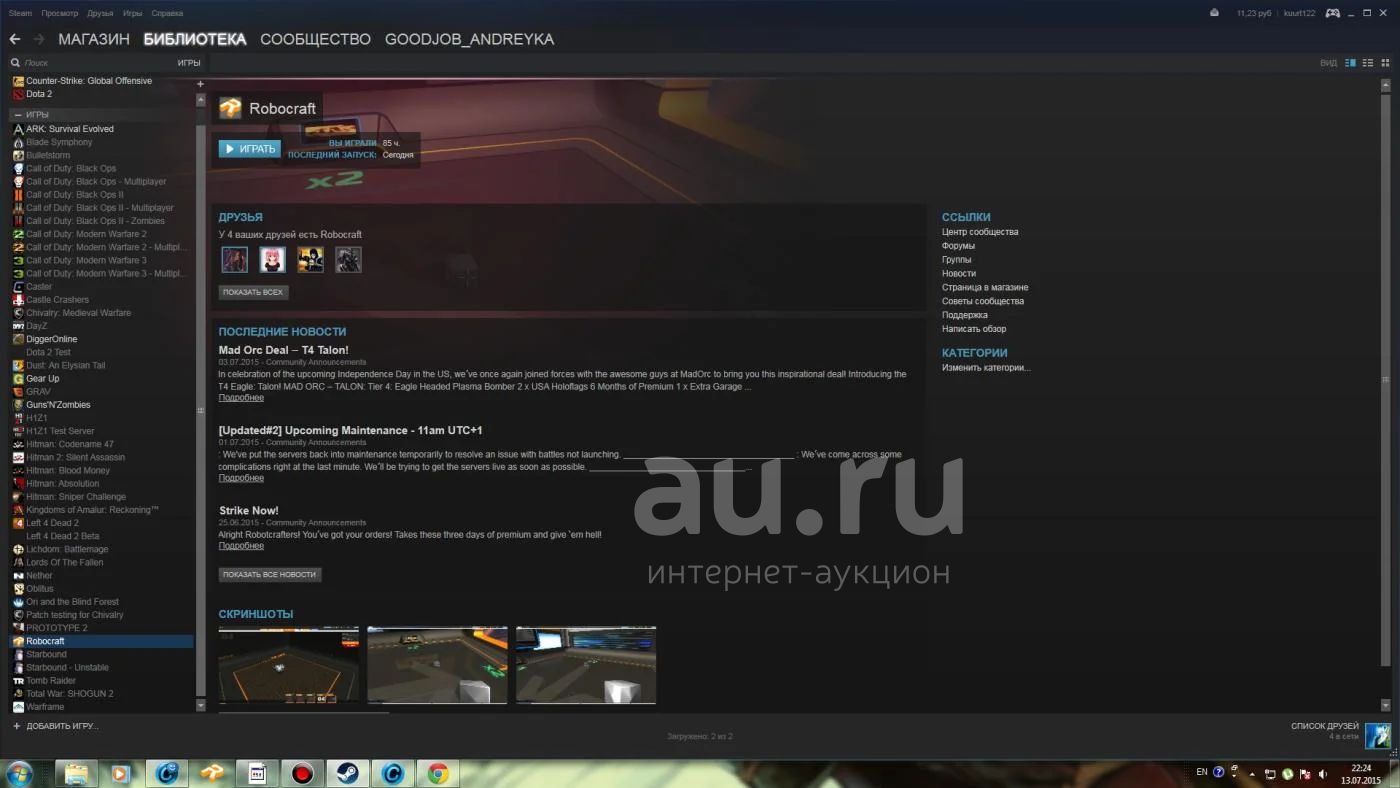The image size is (1400, 788).
Task: Go forward with the right arrow
Action: click(39, 39)
